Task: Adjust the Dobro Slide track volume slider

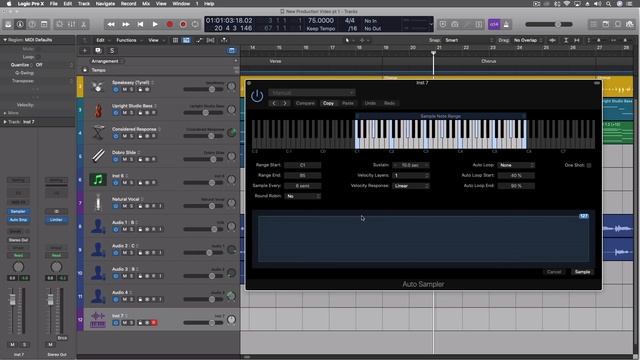Action: coord(203,160)
